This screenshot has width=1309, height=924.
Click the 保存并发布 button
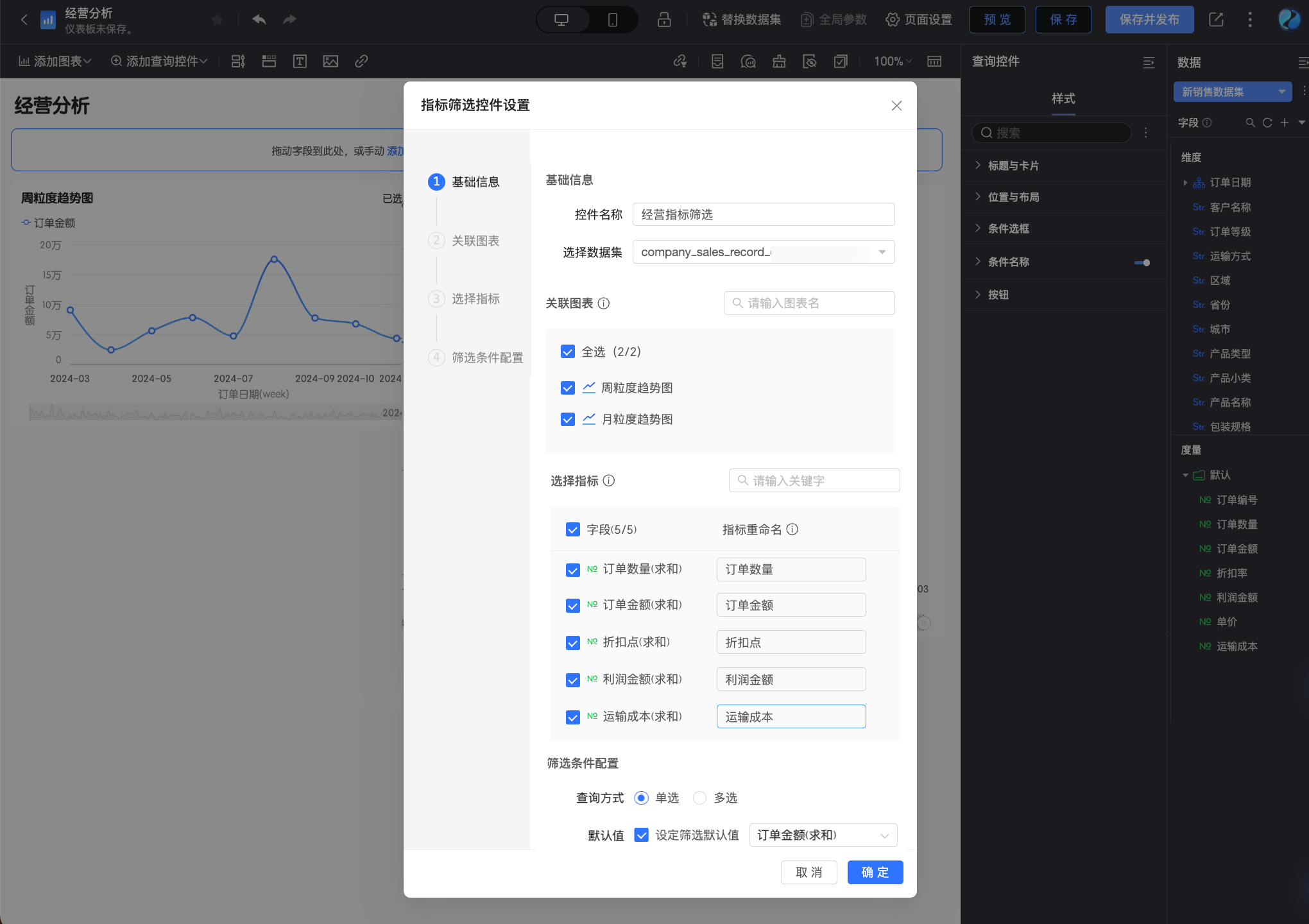[x=1149, y=20]
